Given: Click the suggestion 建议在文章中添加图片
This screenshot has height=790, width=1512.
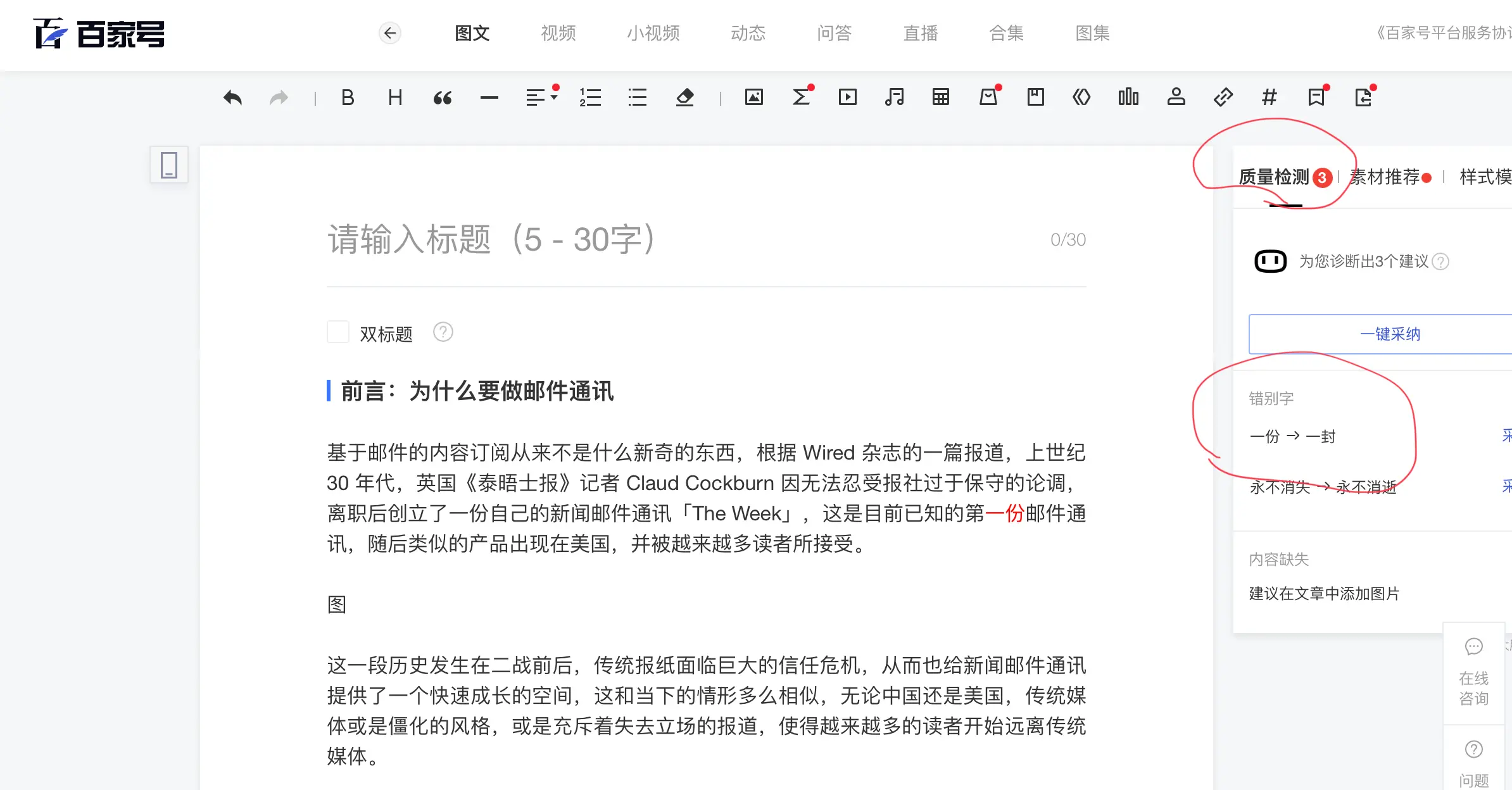Looking at the screenshot, I should (x=1324, y=594).
